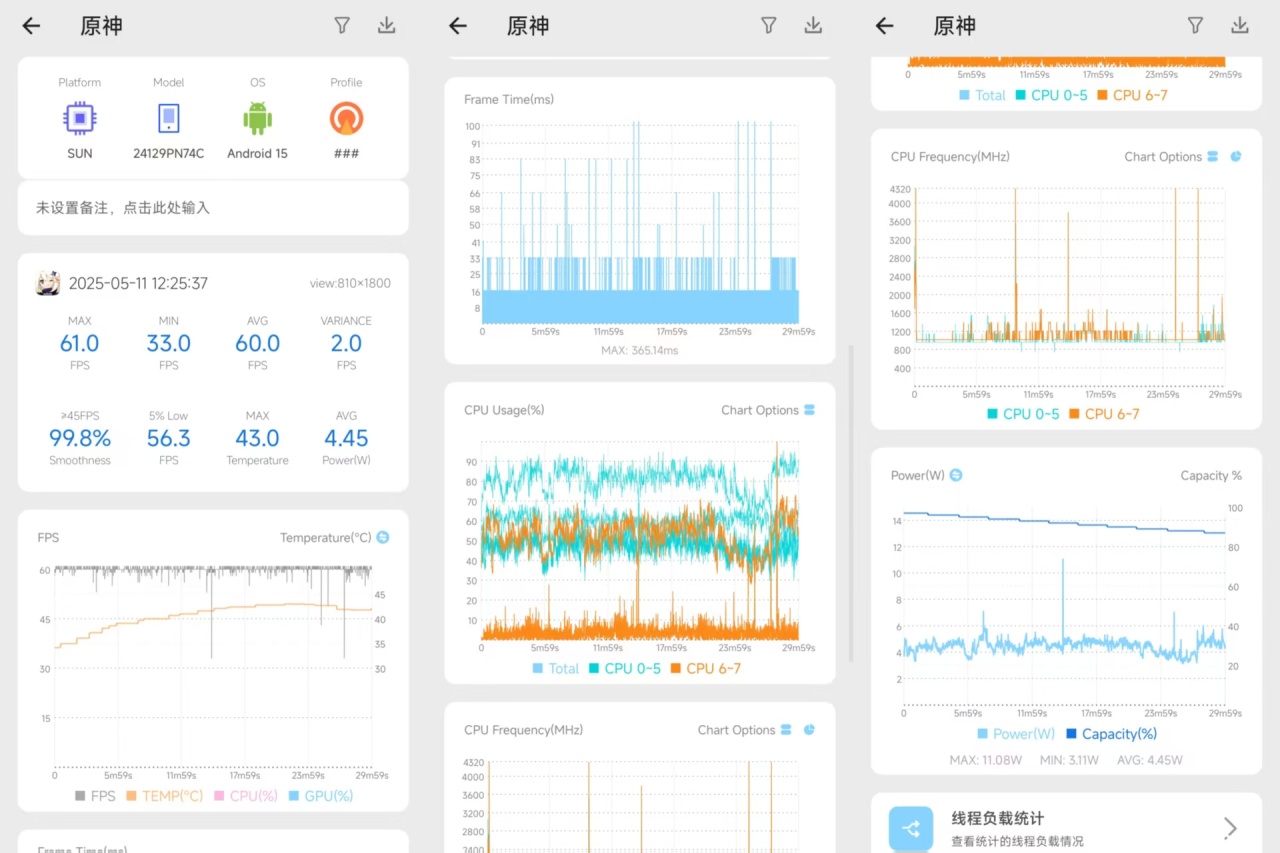Toggle Total legend under the middle CPU Usage chart
The image size is (1280, 853).
coord(556,668)
